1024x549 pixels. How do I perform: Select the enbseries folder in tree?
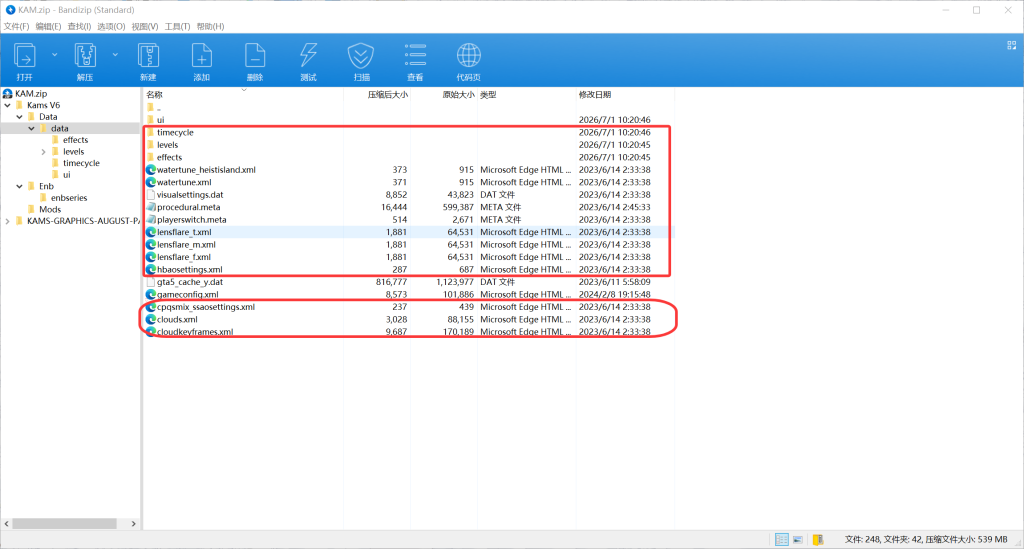(x=69, y=198)
